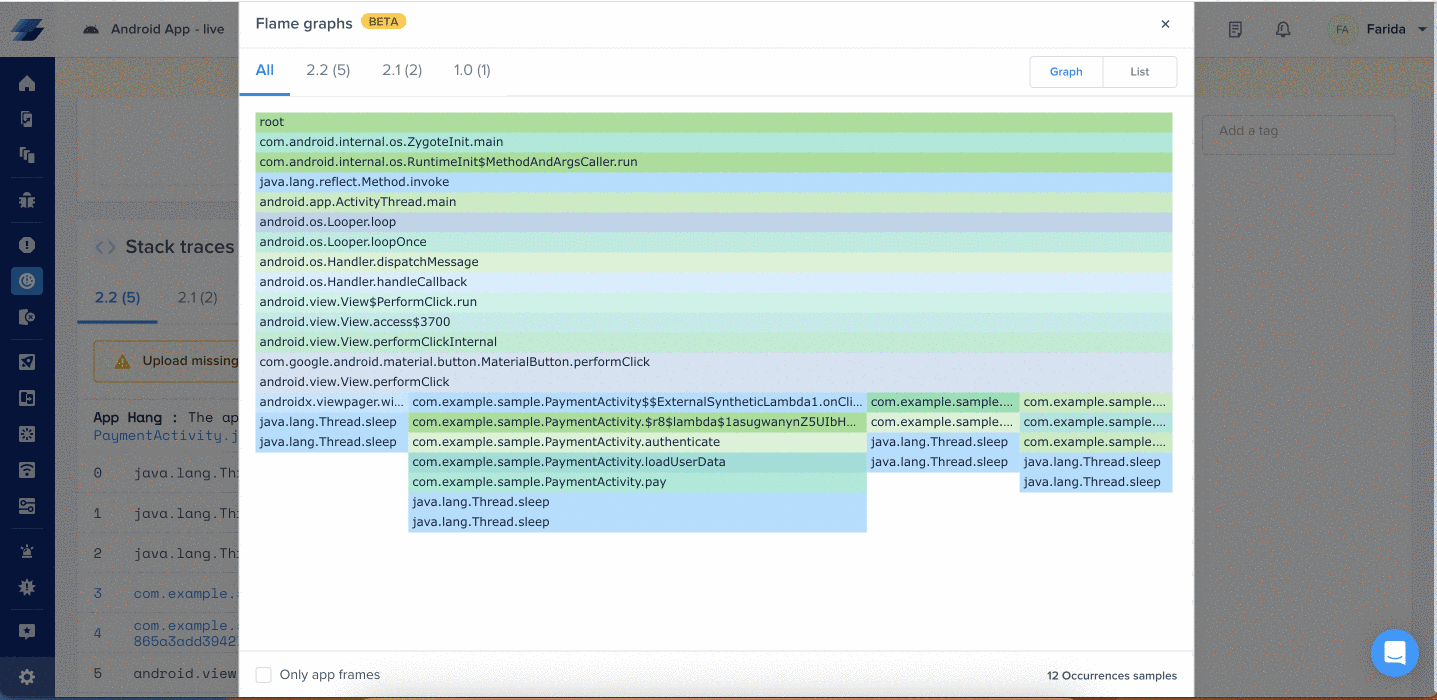
Task: Open the notifications bell icon
Action: click(1283, 30)
